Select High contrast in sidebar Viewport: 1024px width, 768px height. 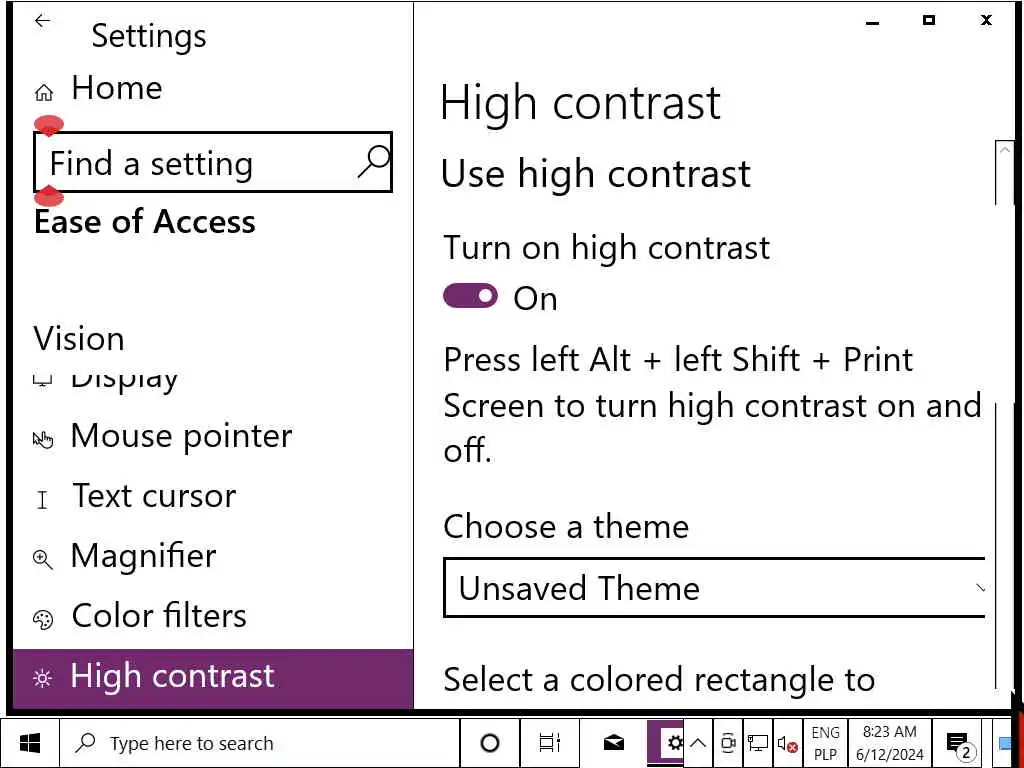coord(172,677)
